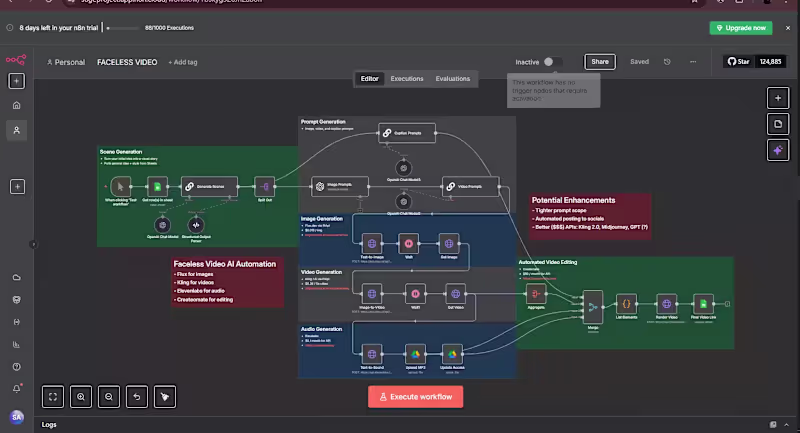The height and width of the screenshot is (433, 800).
Task: Switch to the Evaluations tab
Action: pyautogui.click(x=453, y=79)
